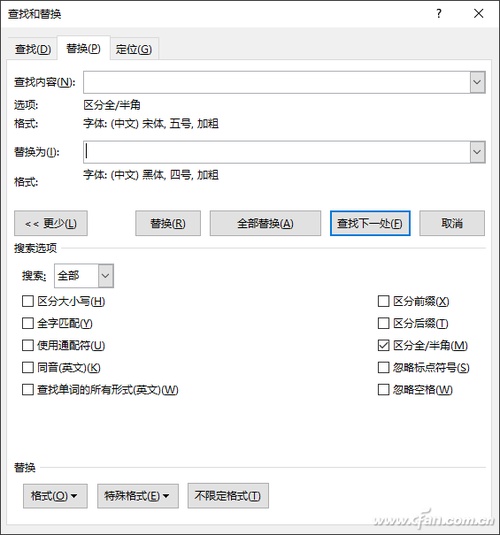Click the help question mark icon
This screenshot has height=535, width=500.
[x=439, y=14]
